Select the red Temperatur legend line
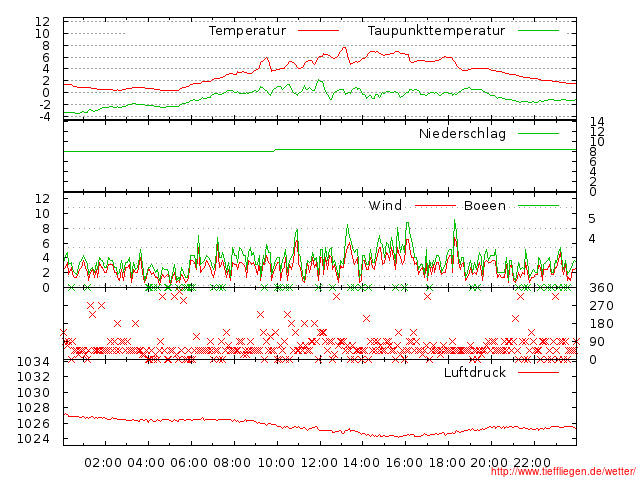 (318, 31)
